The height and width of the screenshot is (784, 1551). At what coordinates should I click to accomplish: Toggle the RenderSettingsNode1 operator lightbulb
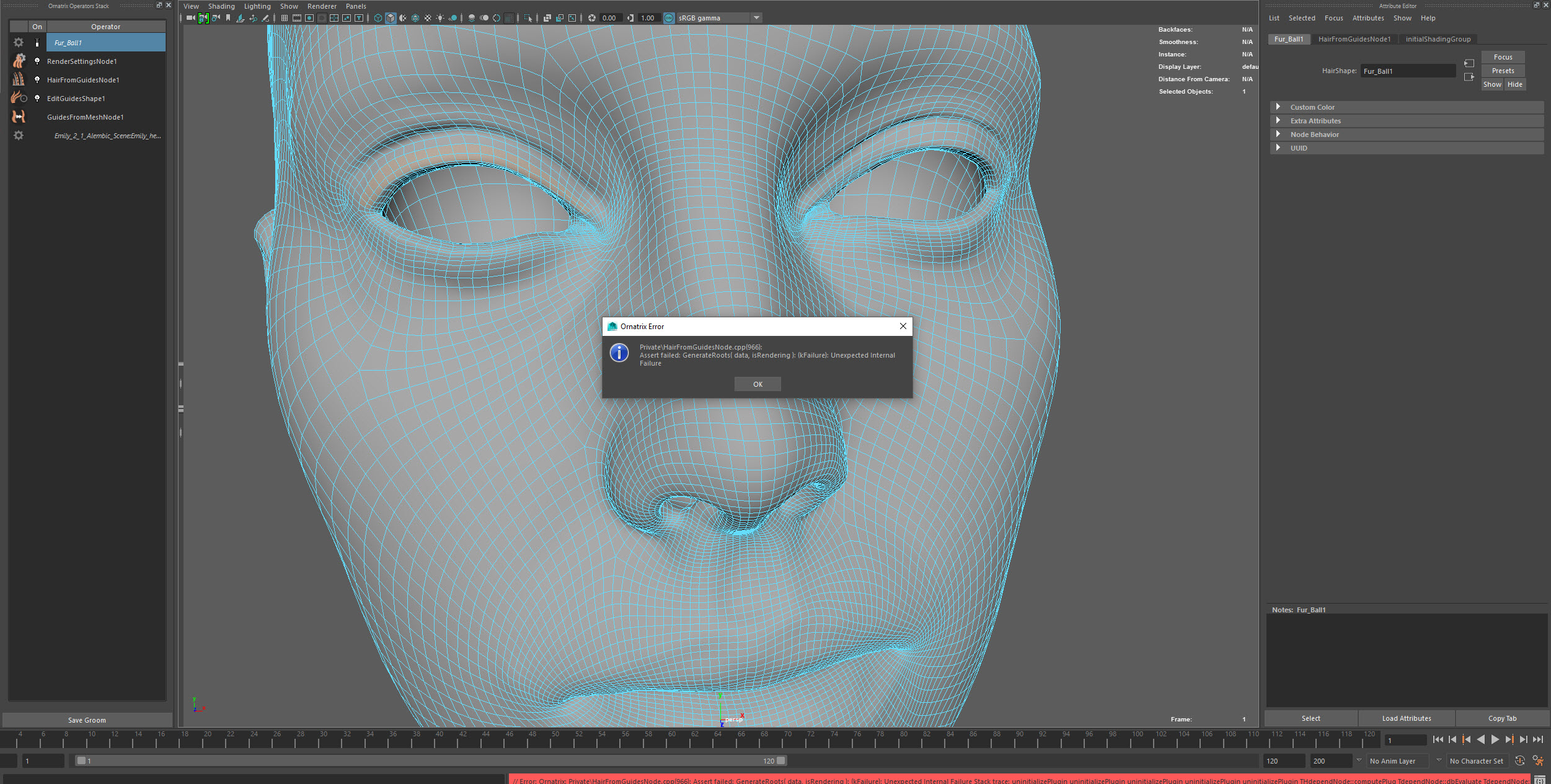point(37,61)
